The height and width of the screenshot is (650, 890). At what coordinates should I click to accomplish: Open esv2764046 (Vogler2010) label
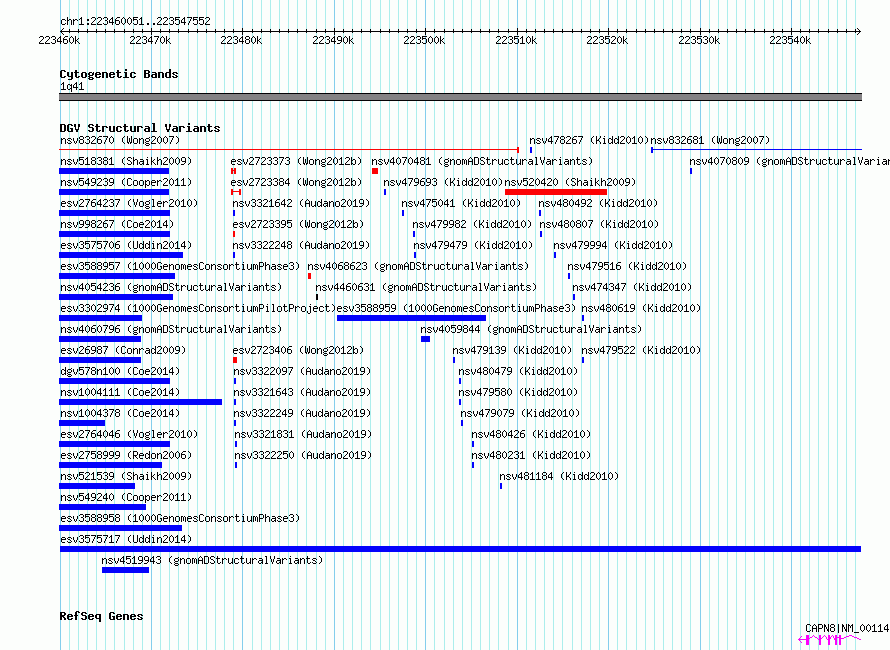pos(129,434)
